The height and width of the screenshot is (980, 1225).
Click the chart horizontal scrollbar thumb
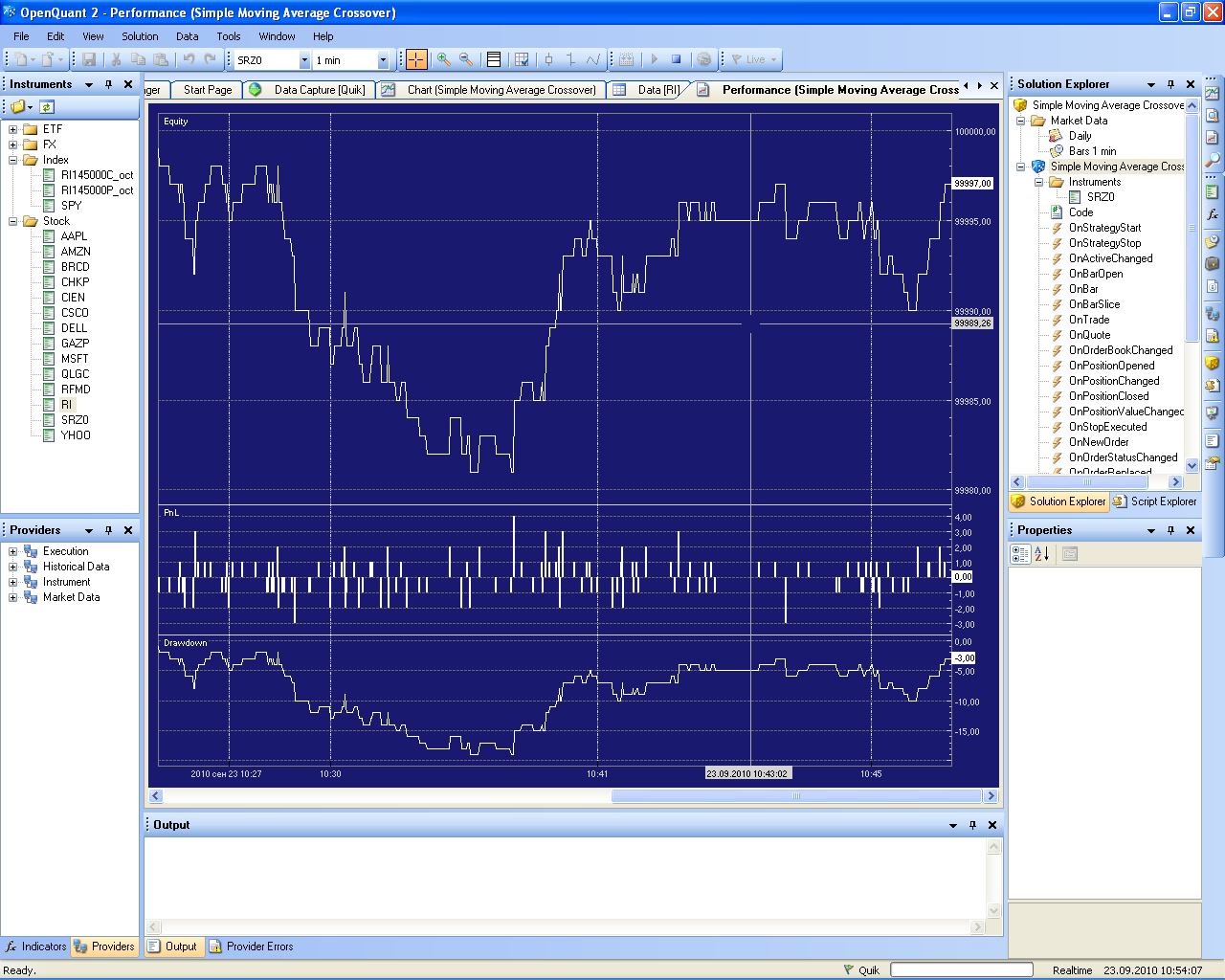(796, 795)
